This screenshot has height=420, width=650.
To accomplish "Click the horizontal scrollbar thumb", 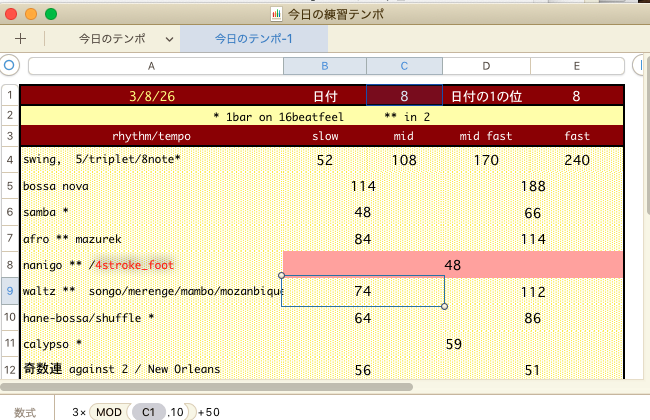I will click(x=206, y=385).
